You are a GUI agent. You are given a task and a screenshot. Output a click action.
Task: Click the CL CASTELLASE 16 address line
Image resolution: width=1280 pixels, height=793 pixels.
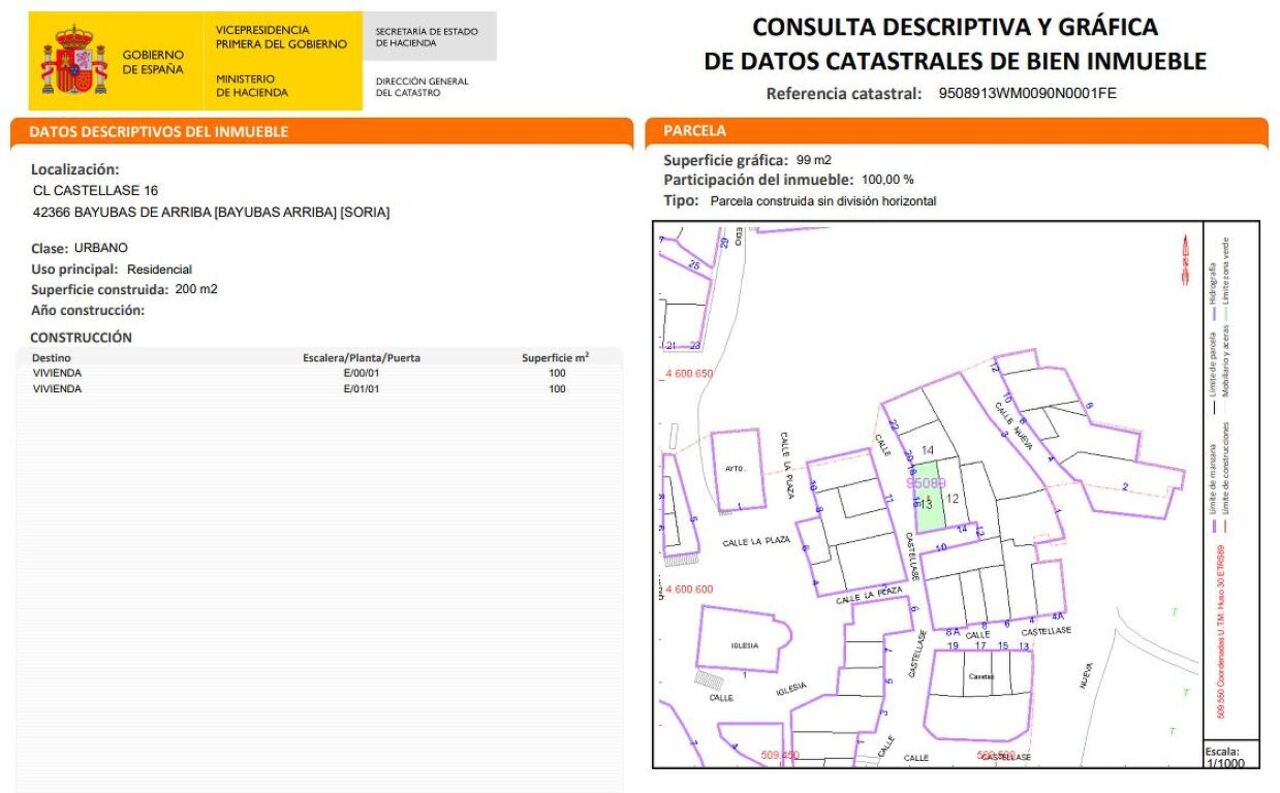coord(96,190)
